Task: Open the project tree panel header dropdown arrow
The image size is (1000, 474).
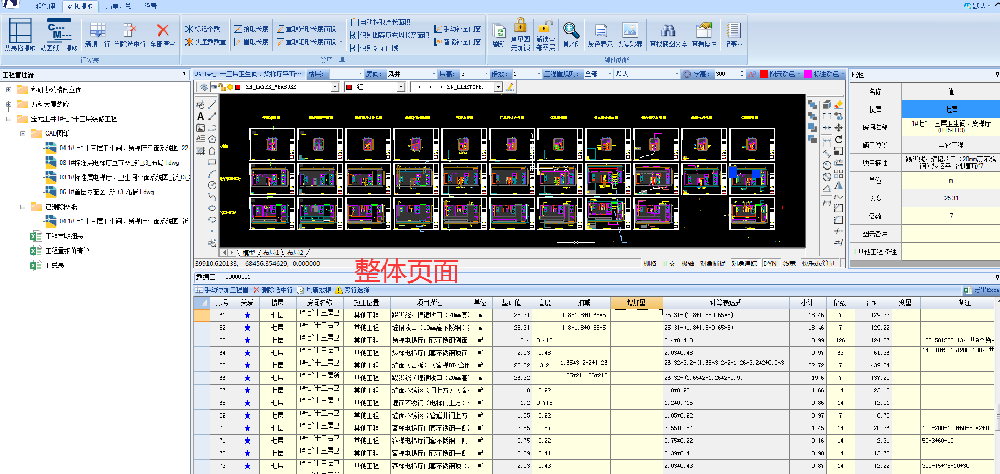Action: tap(185, 75)
